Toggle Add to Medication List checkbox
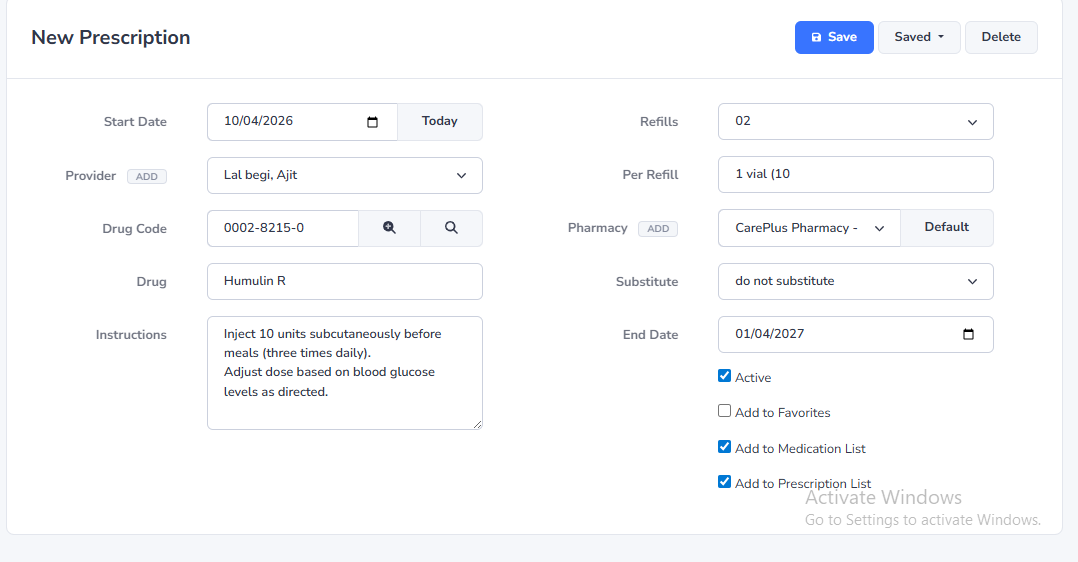The height and width of the screenshot is (562, 1078). [725, 447]
